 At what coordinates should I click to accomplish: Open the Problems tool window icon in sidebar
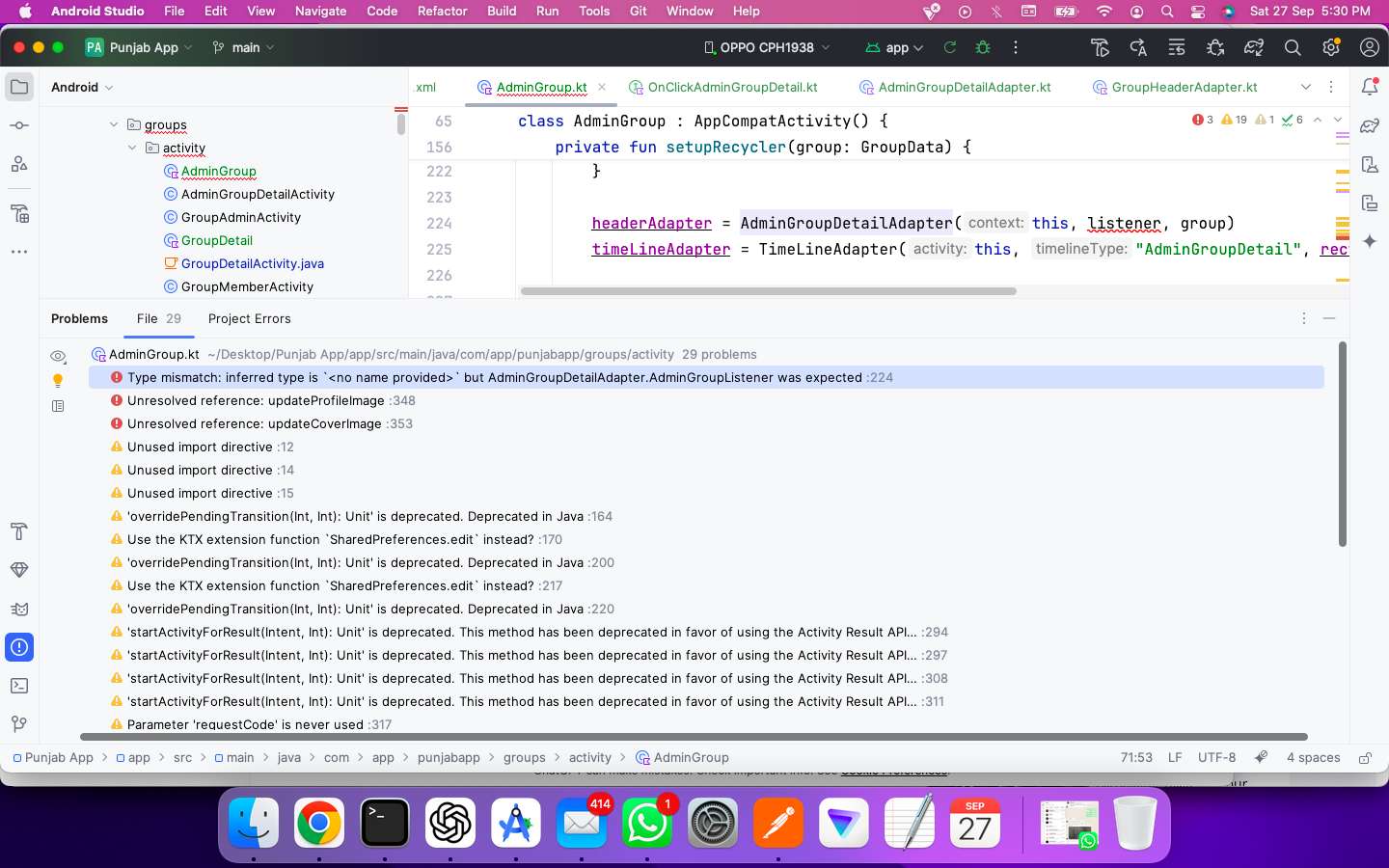(19, 647)
